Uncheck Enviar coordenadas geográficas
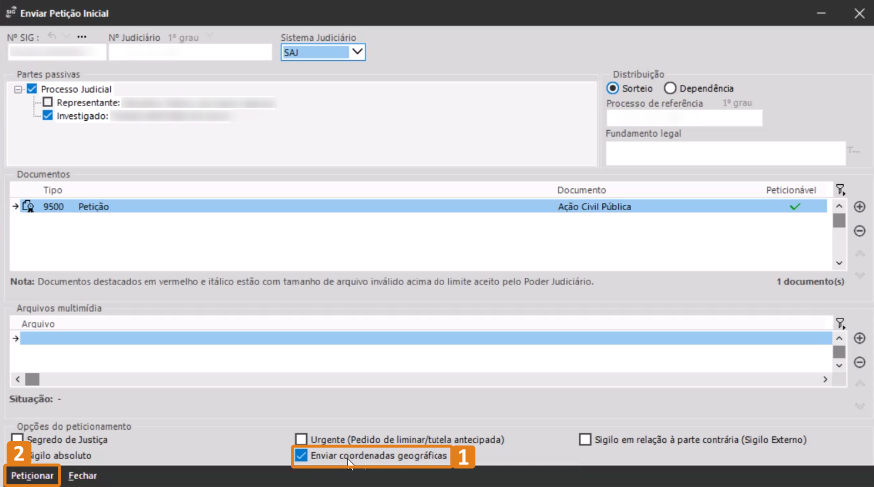 click(x=302, y=456)
